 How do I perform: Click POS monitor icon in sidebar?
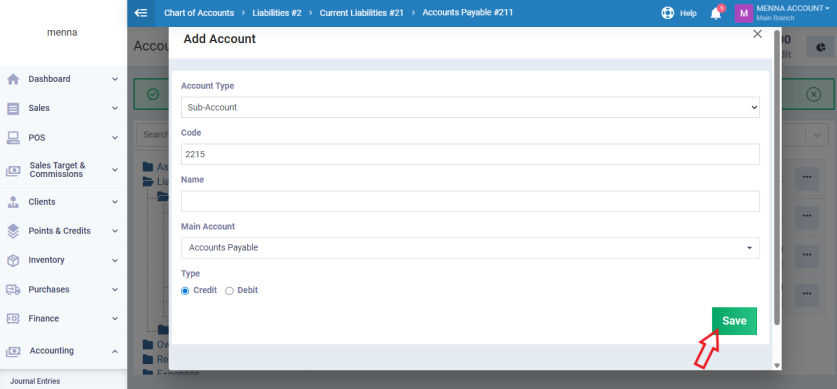click(13, 138)
